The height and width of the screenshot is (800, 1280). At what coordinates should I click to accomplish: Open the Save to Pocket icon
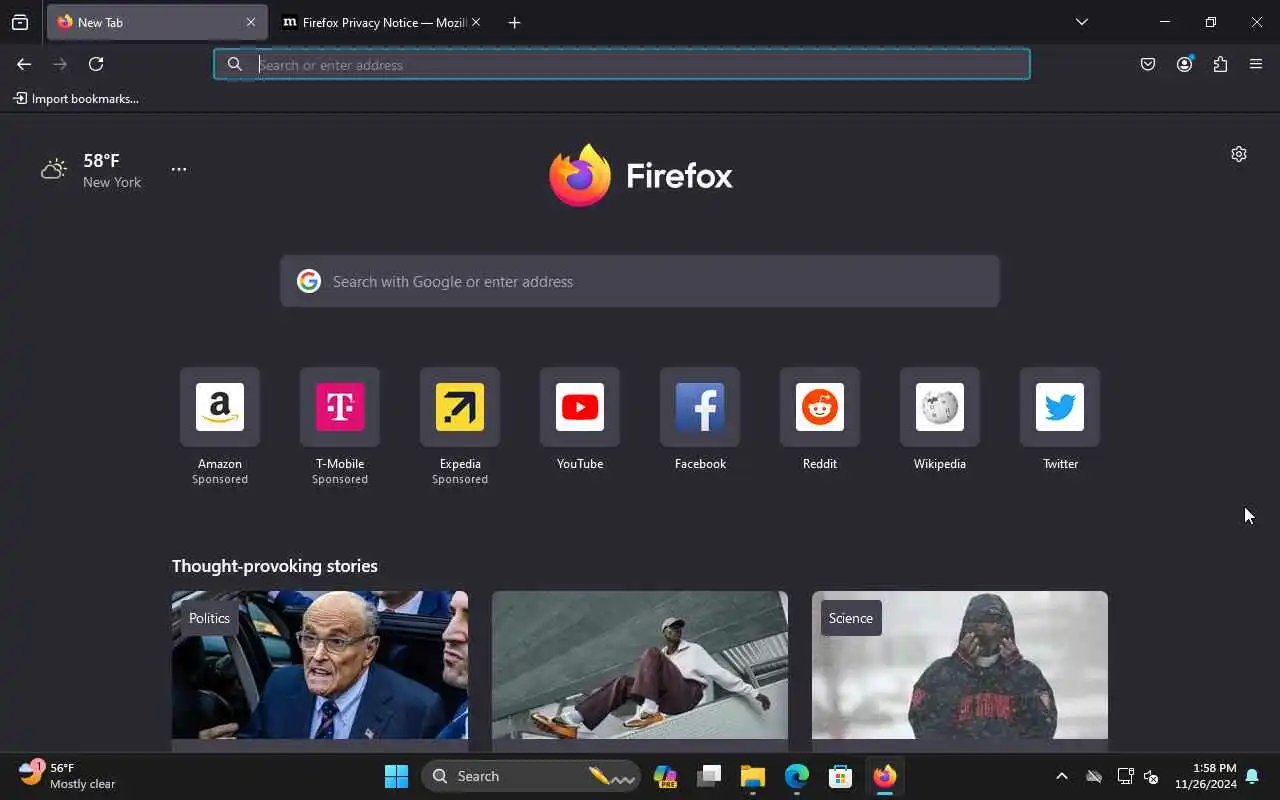click(1148, 64)
